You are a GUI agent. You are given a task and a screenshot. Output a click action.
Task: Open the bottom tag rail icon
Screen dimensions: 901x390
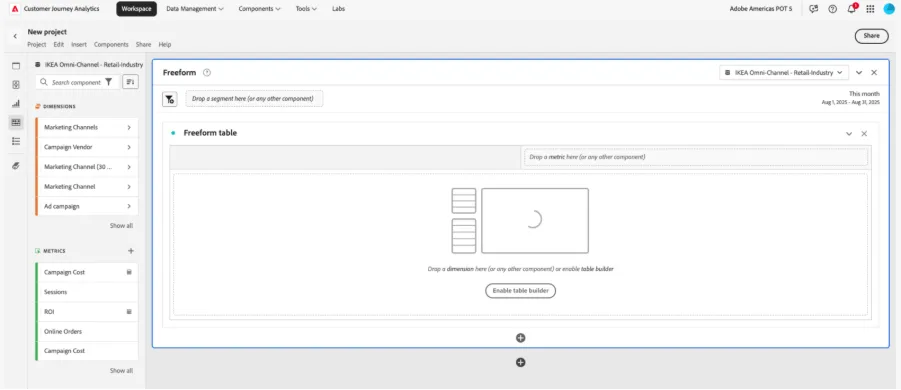16,165
